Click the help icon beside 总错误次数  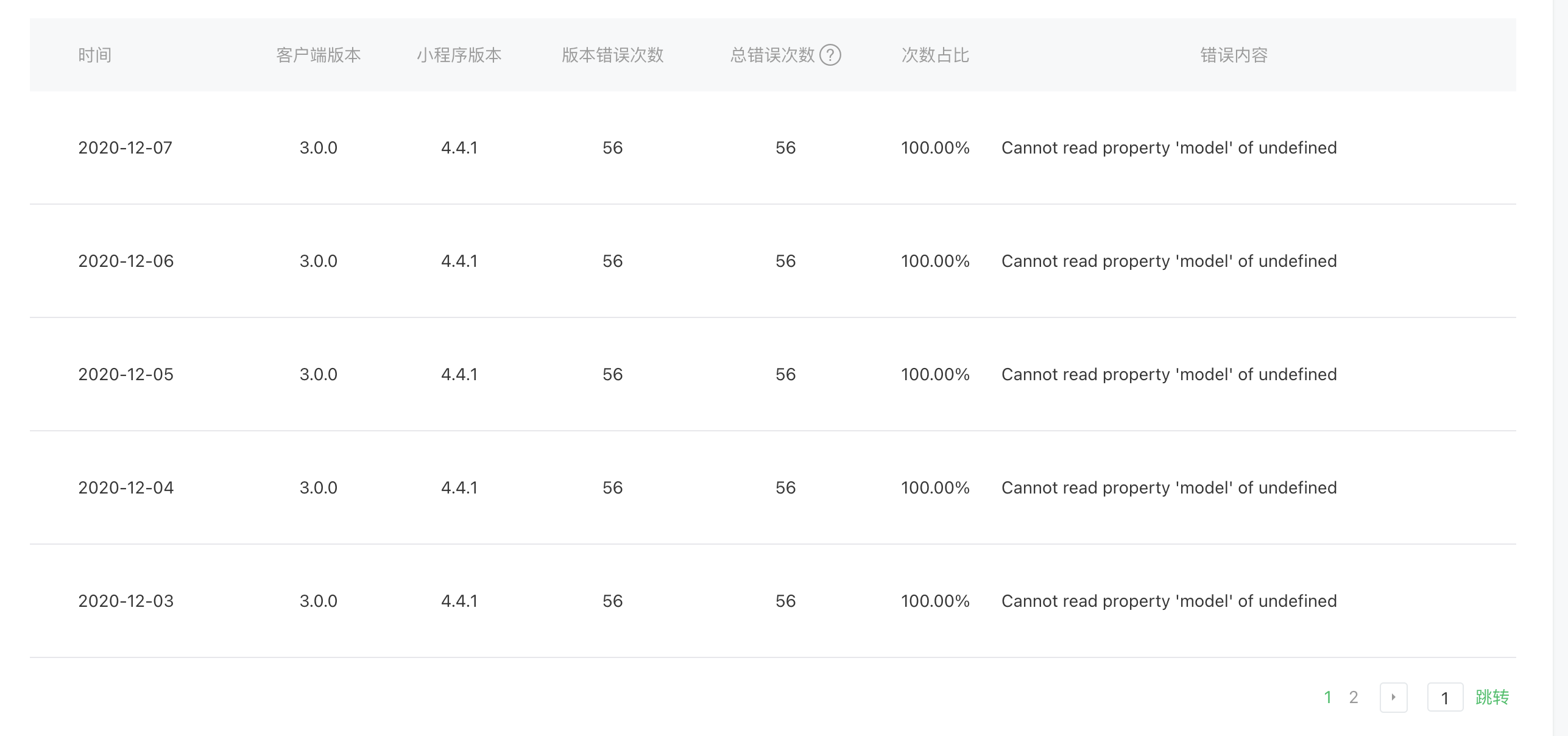coord(830,55)
